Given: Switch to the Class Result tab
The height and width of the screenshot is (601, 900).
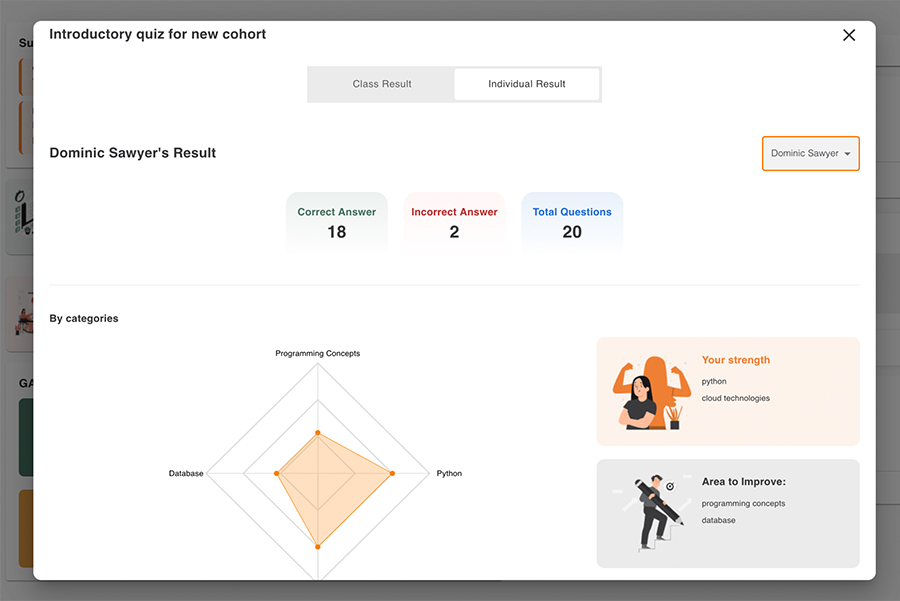Looking at the screenshot, I should pyautogui.click(x=382, y=84).
